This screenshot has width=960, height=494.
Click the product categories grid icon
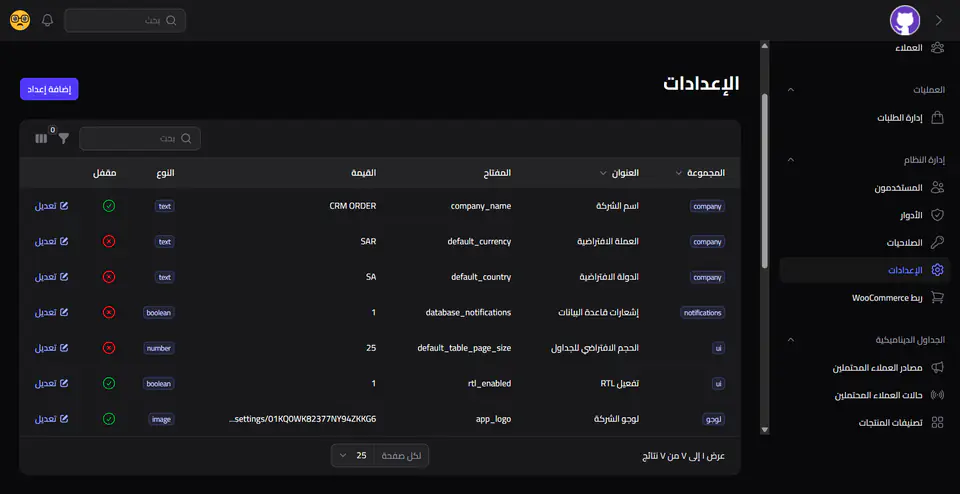tap(937, 422)
